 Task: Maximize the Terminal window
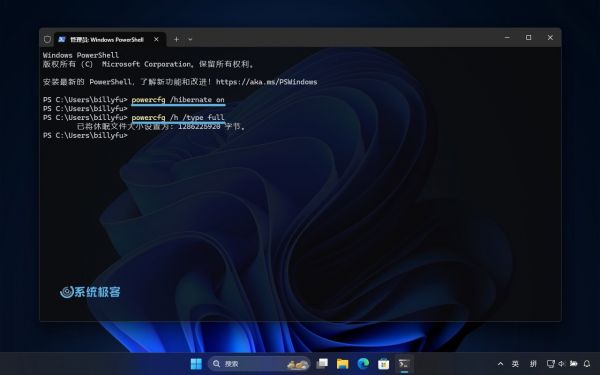pyautogui.click(x=528, y=38)
